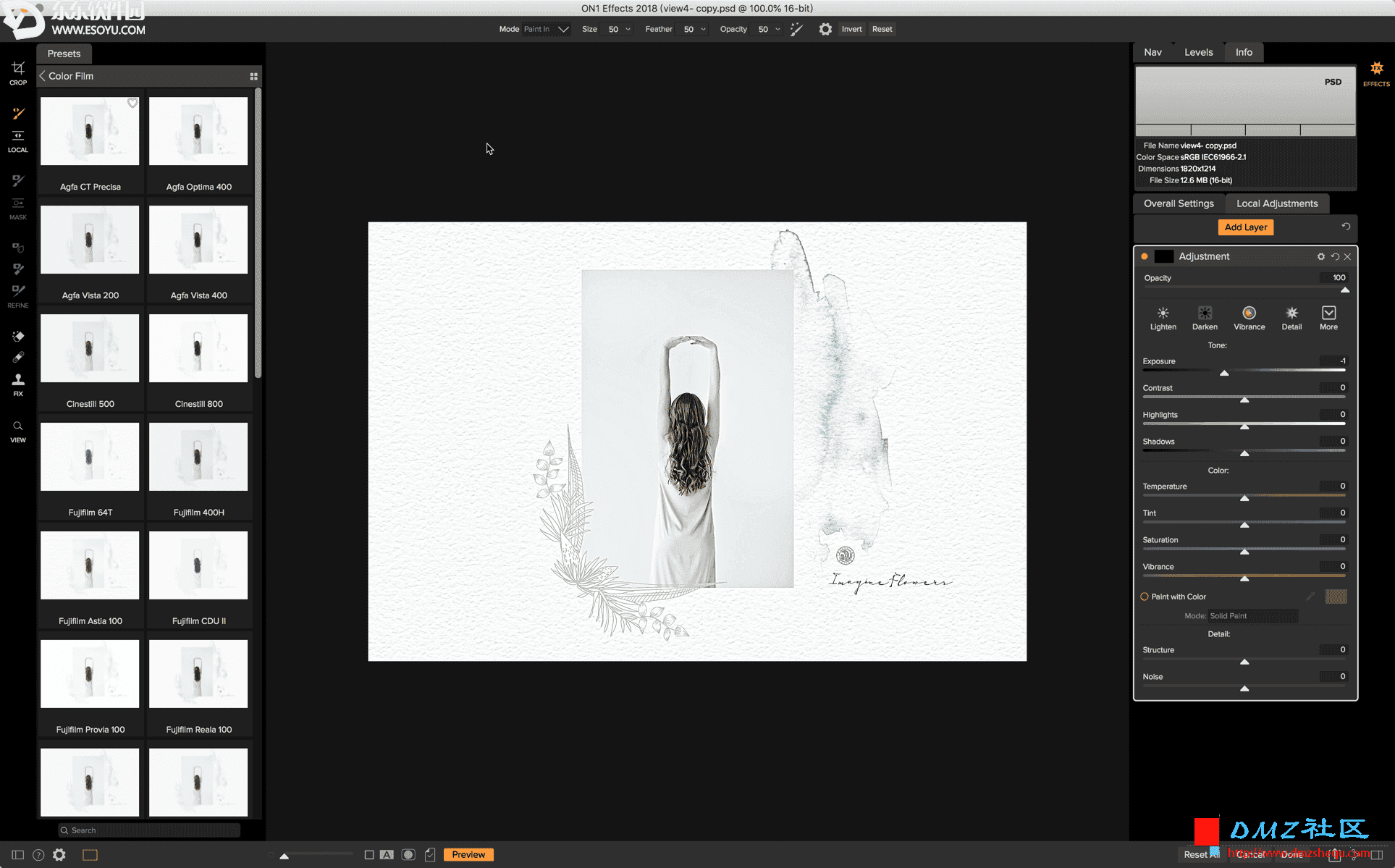This screenshot has height=868, width=1395.
Task: Open Paint with Color Mode Solid Paint dropdown
Action: [1253, 616]
